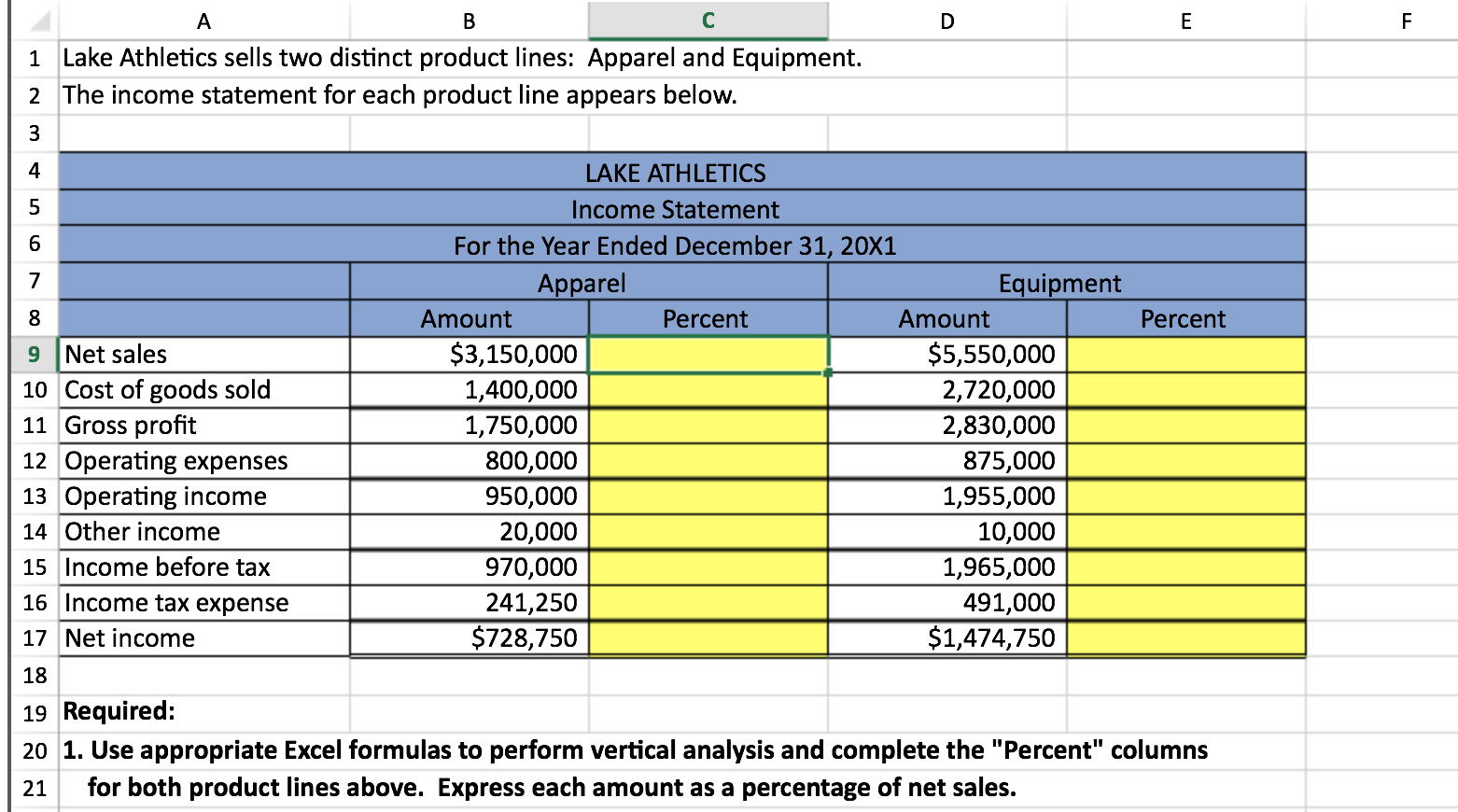This screenshot has height=812, width=1458.
Task: Click the Income Statement heading cell
Action: (682, 208)
